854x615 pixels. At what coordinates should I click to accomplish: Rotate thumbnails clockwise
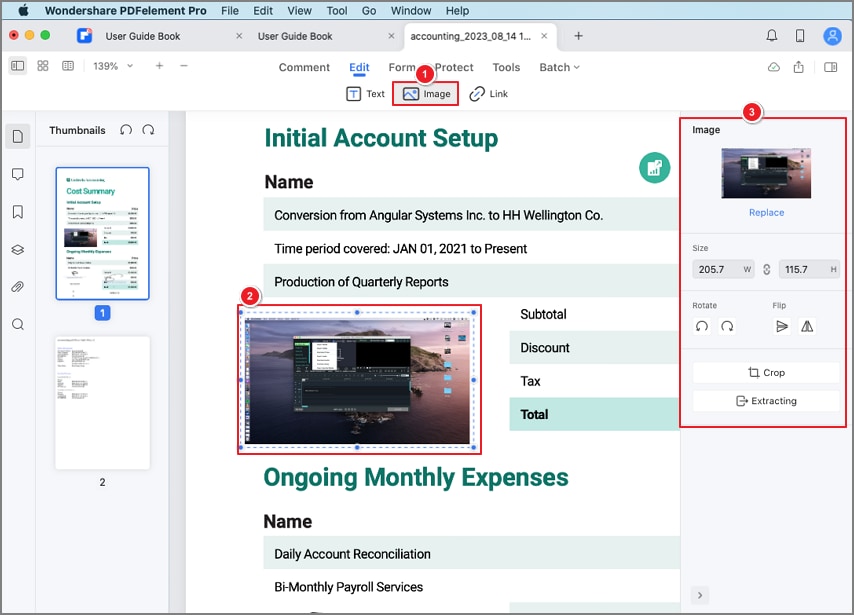(148, 130)
